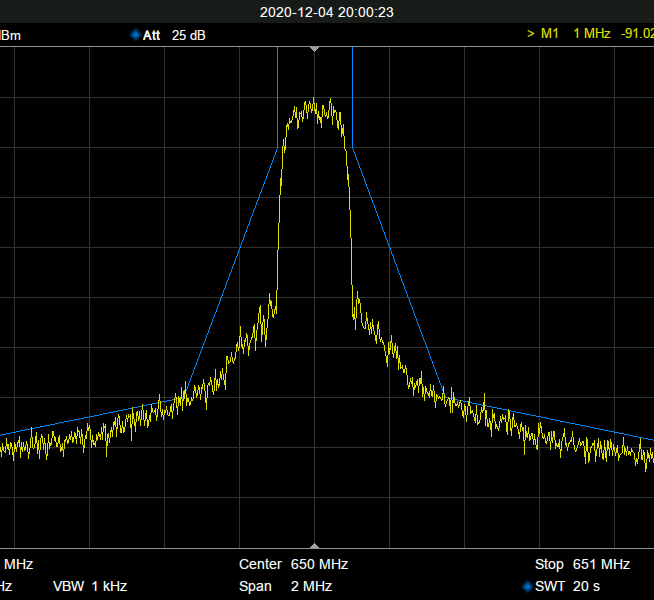Image resolution: width=654 pixels, height=600 pixels.
Task: Click the marker frequency 1 MHz readout
Action: pyautogui.click(x=592, y=33)
